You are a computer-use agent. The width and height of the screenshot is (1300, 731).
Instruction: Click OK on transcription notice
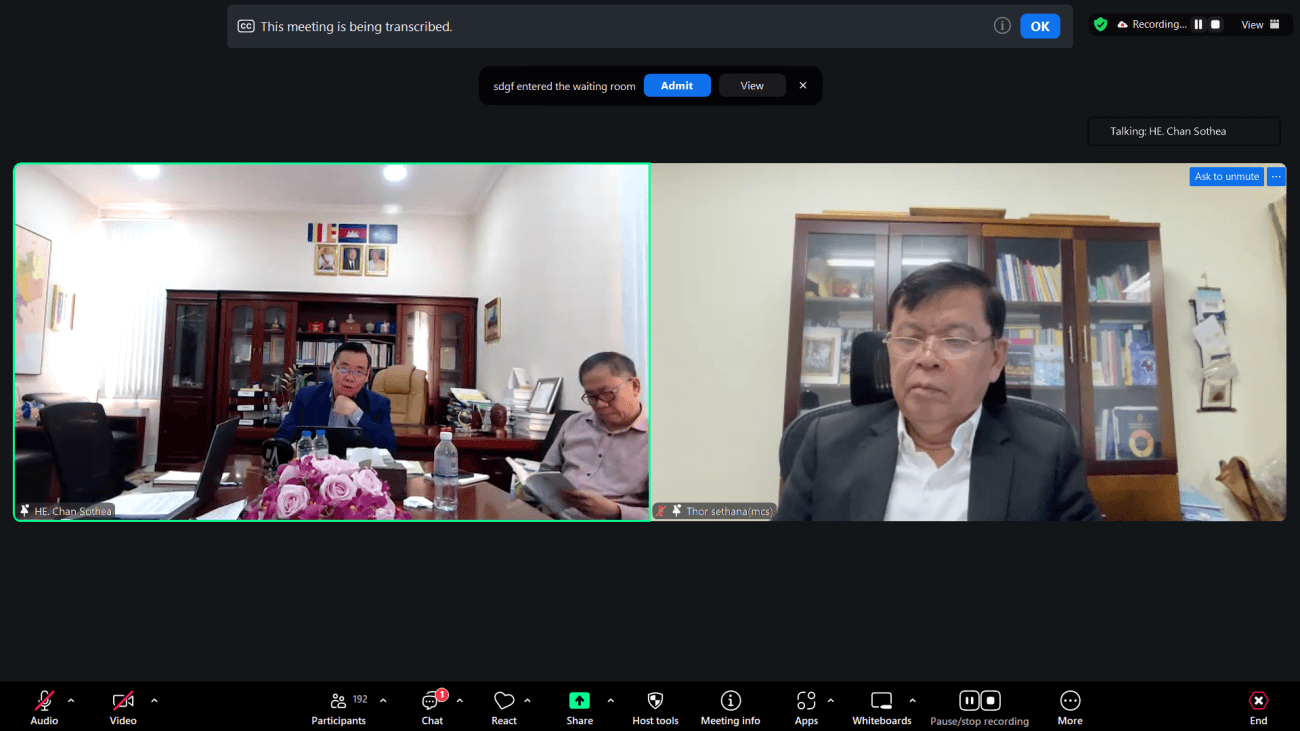tap(1040, 26)
